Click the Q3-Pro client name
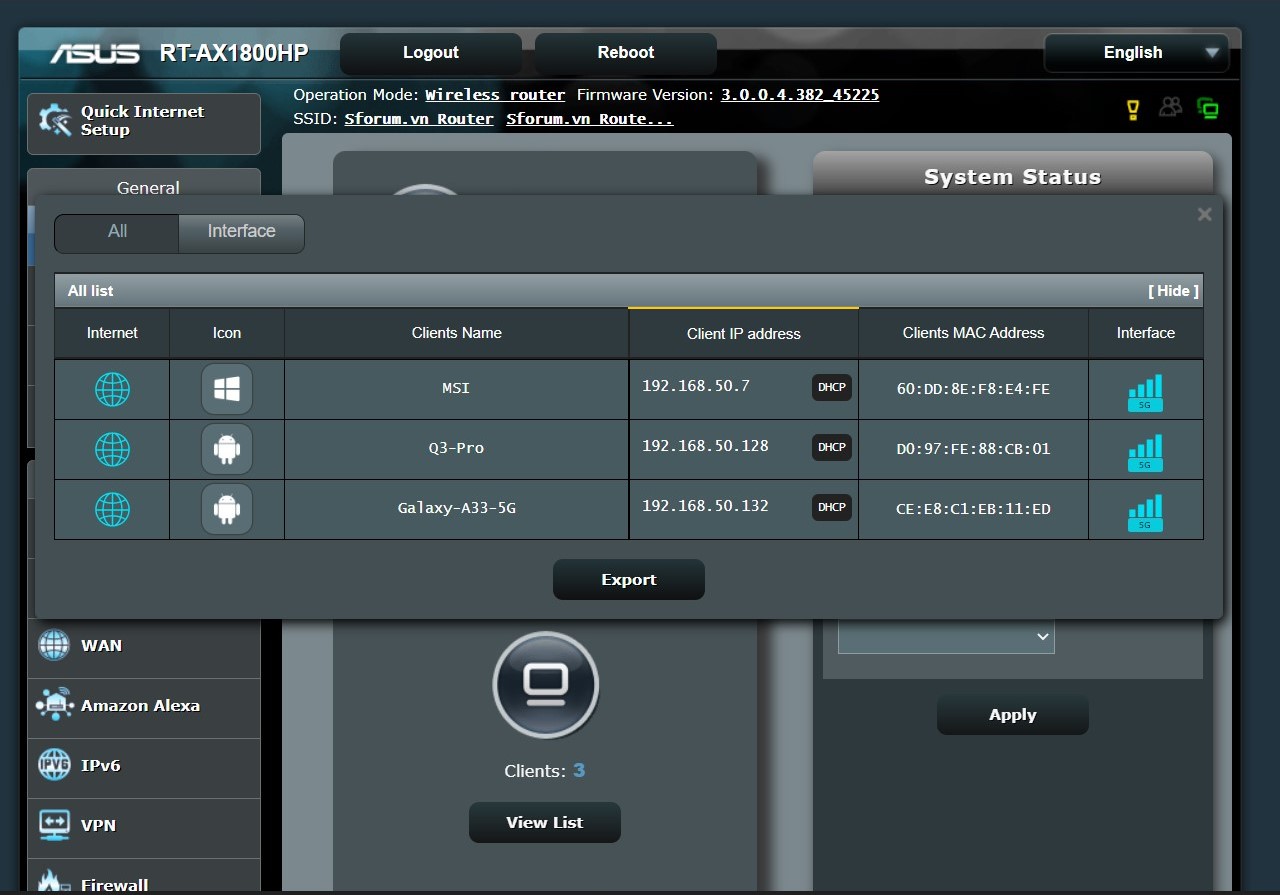 (x=456, y=448)
